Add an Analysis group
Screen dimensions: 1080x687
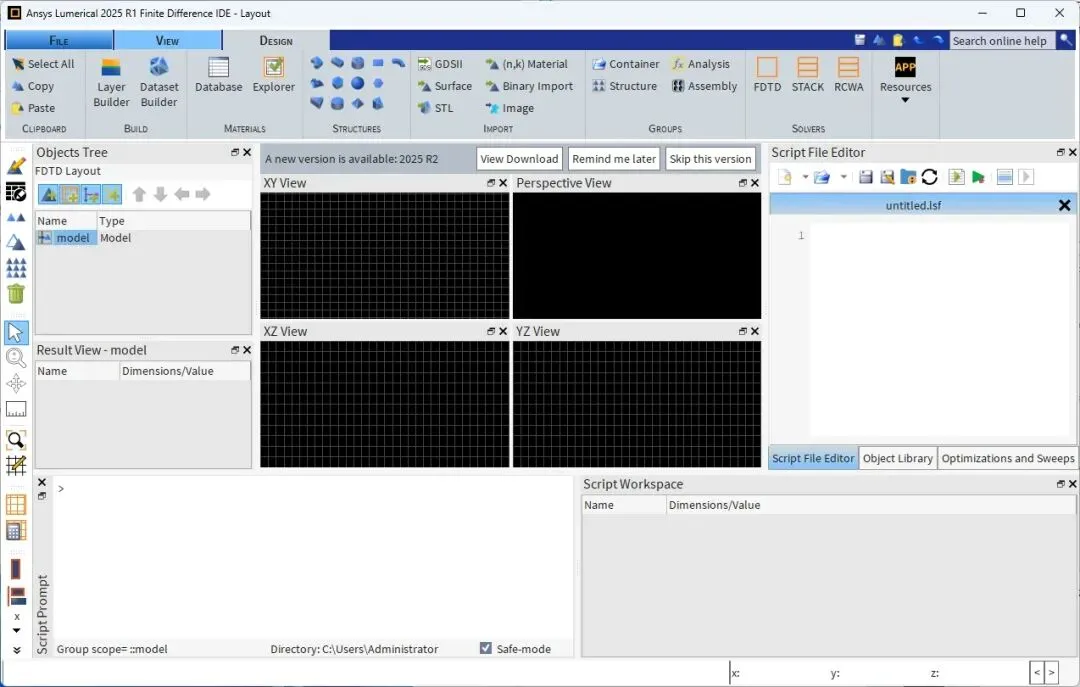(x=700, y=64)
